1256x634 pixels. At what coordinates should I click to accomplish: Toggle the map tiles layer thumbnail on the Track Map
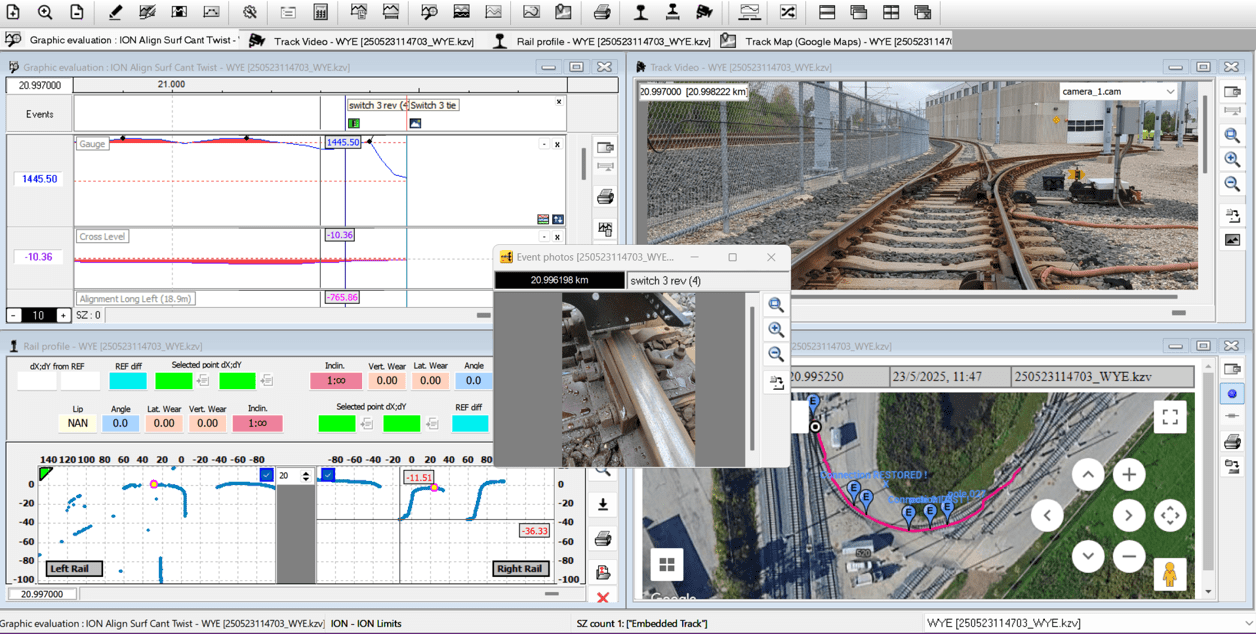[x=666, y=563]
